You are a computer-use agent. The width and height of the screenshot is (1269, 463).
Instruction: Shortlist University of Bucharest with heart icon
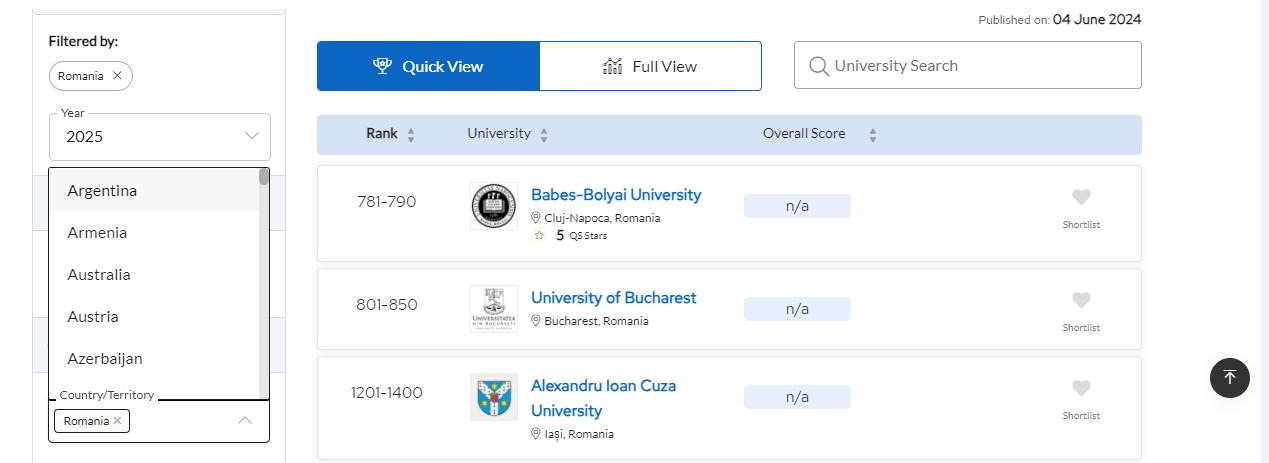[1081, 301]
